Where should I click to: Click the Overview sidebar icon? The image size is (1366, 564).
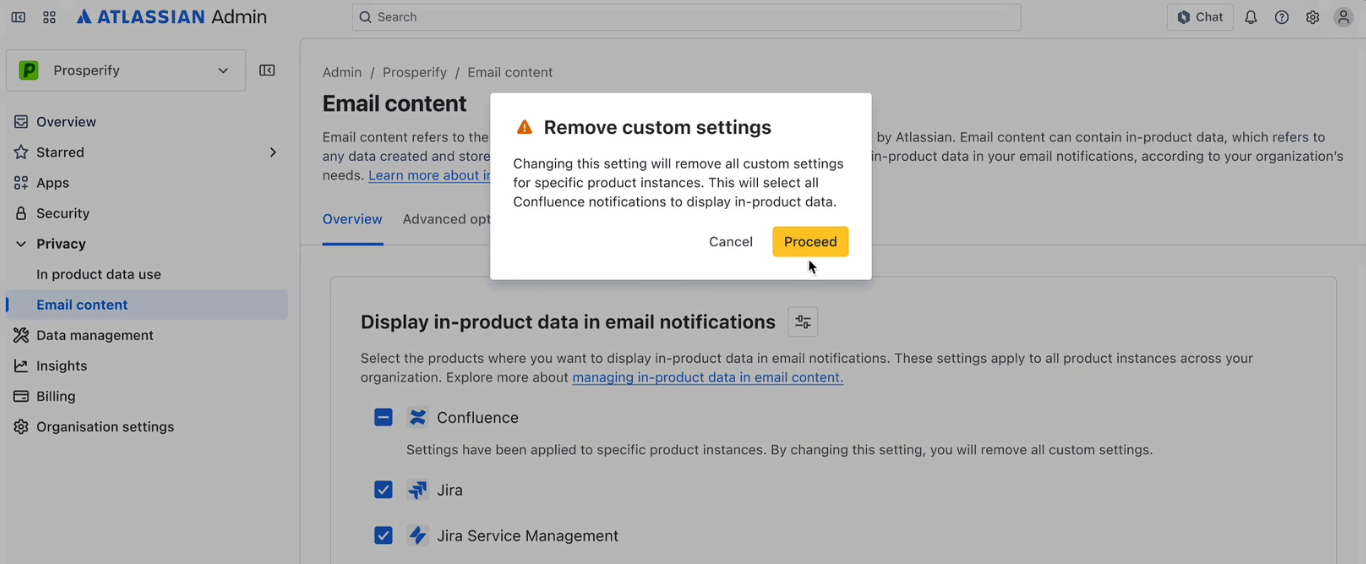click(x=21, y=122)
